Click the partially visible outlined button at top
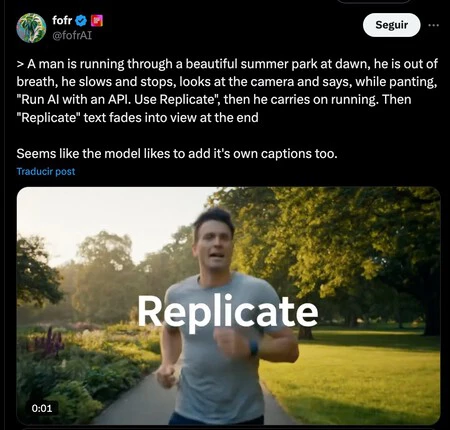The width and height of the screenshot is (450, 430). (x=373, y=1)
